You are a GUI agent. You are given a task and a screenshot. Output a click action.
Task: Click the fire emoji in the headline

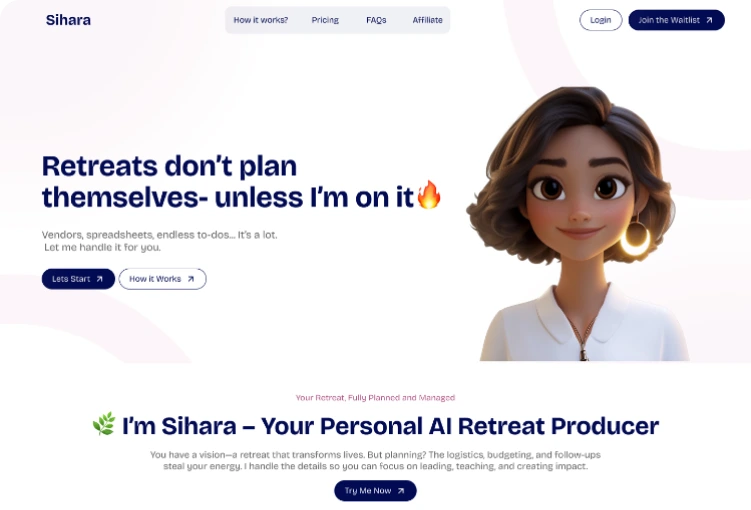[x=429, y=194]
